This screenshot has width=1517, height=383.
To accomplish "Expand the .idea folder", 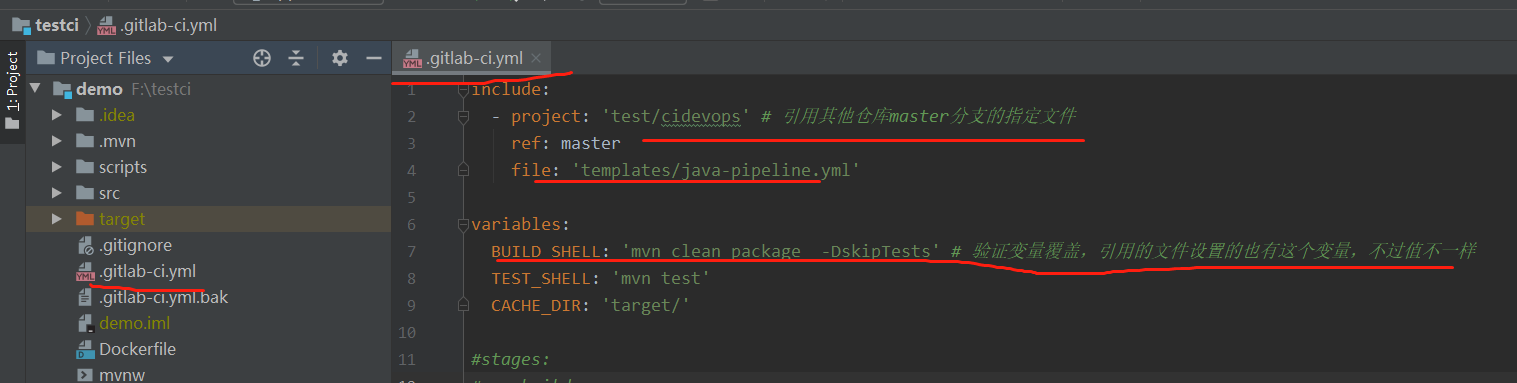I will (58, 115).
